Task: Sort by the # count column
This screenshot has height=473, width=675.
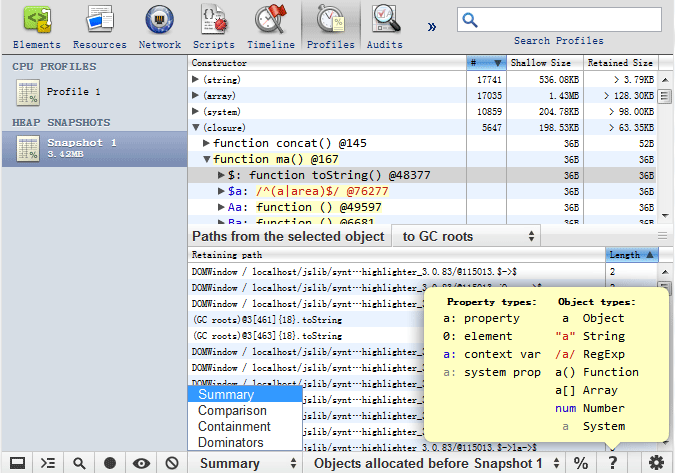Action: (x=486, y=63)
